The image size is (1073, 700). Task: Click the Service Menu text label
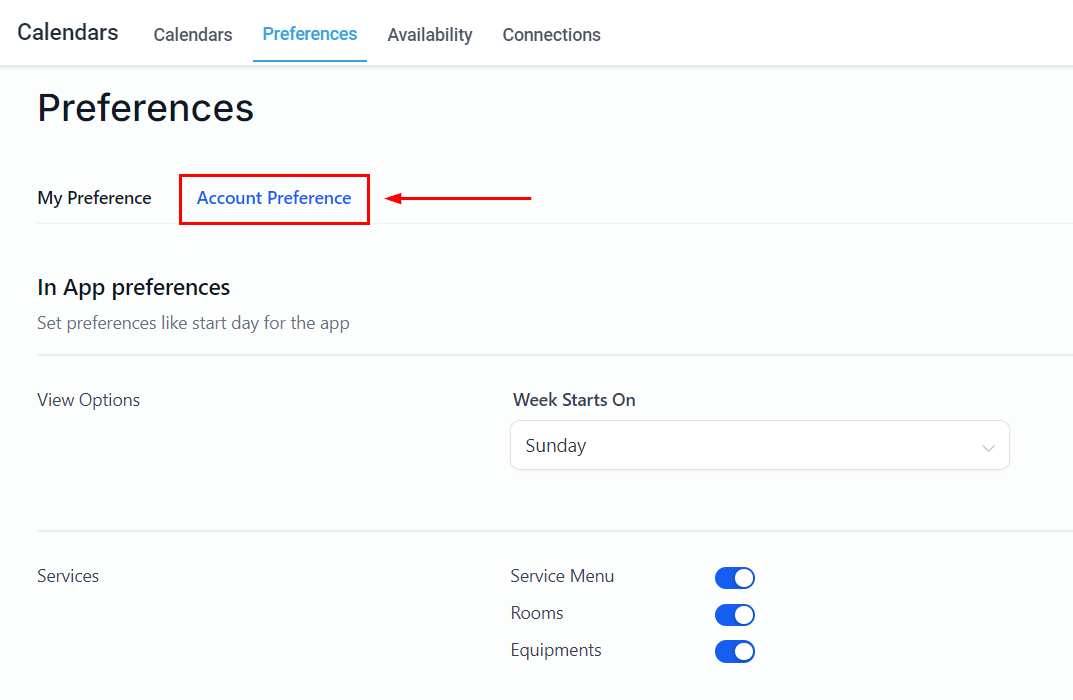pos(562,576)
